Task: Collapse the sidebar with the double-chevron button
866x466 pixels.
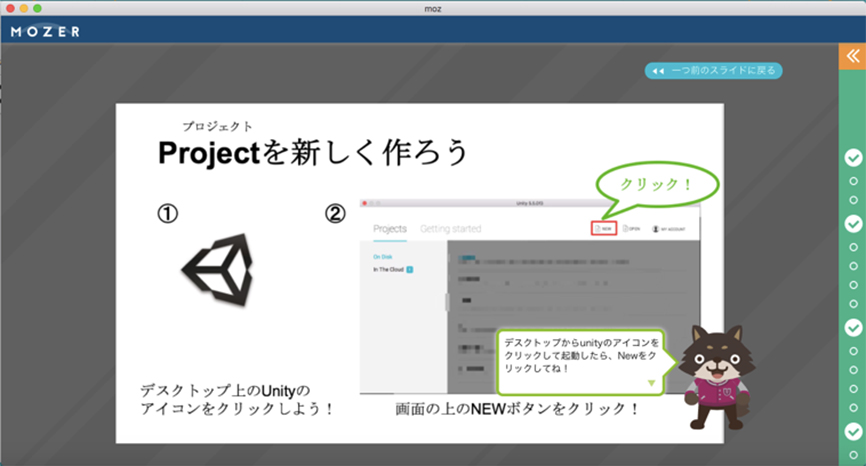Action: click(852, 56)
